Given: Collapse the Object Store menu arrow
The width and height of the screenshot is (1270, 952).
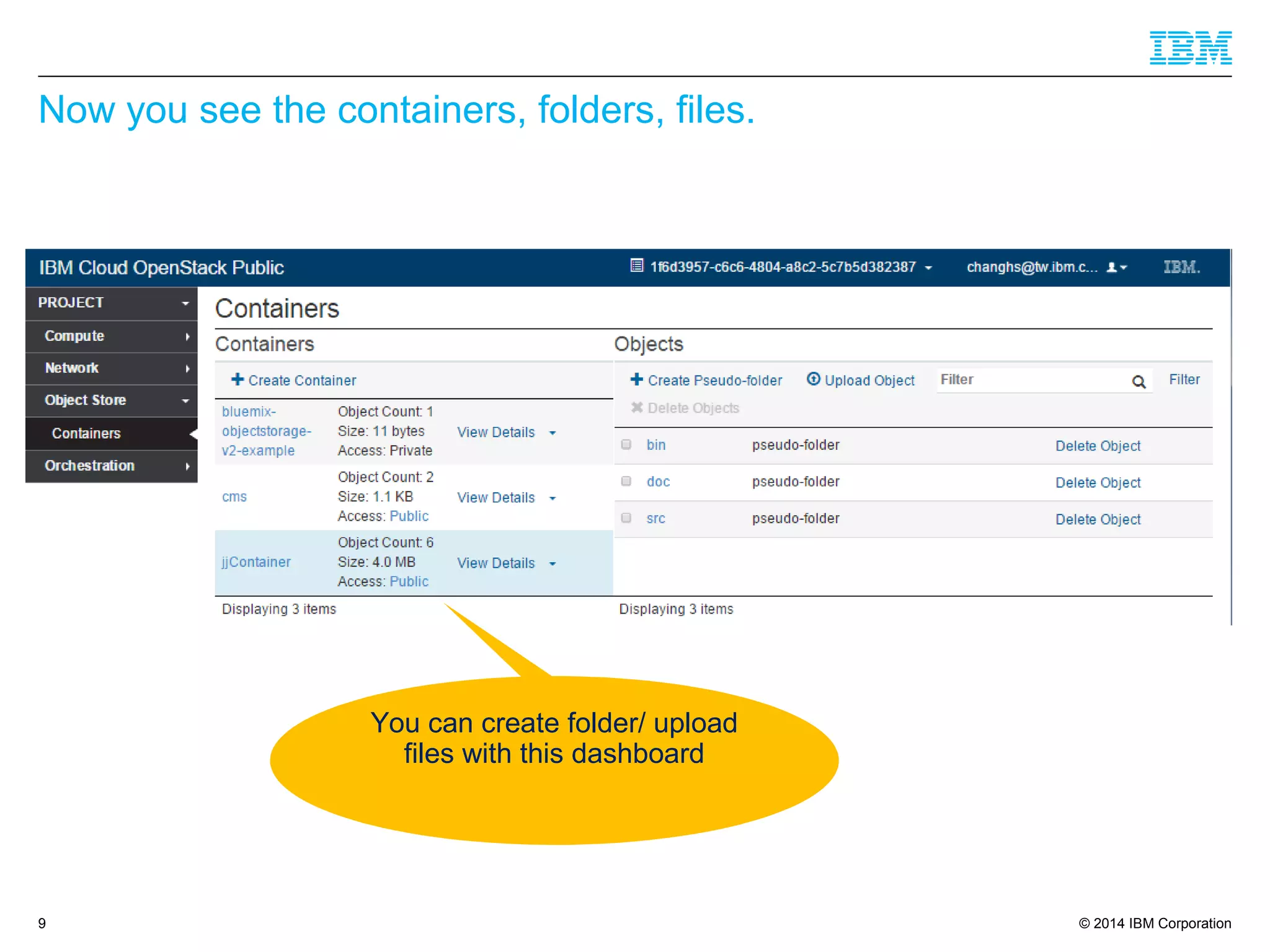Looking at the screenshot, I should 185,401.
